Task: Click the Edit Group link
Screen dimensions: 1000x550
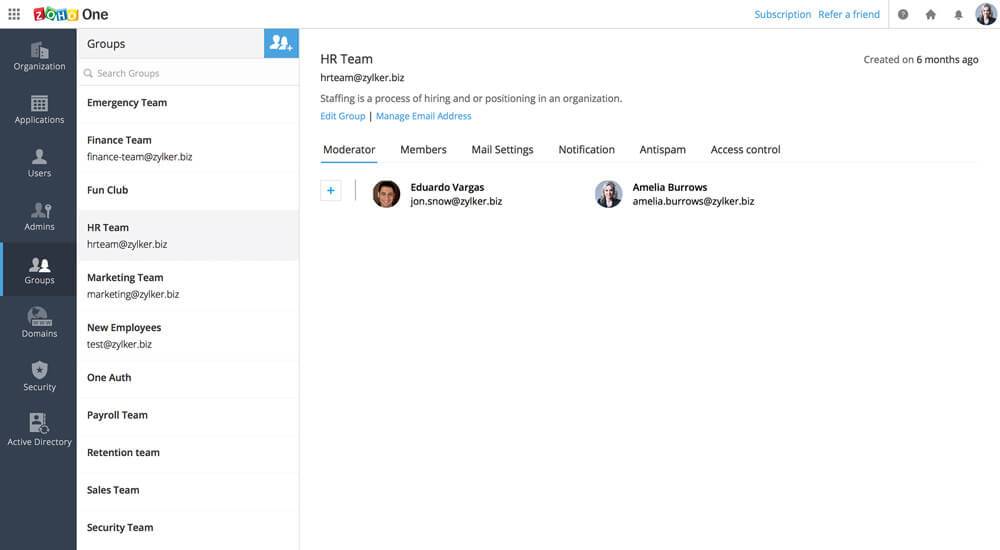Action: pyautogui.click(x=342, y=116)
